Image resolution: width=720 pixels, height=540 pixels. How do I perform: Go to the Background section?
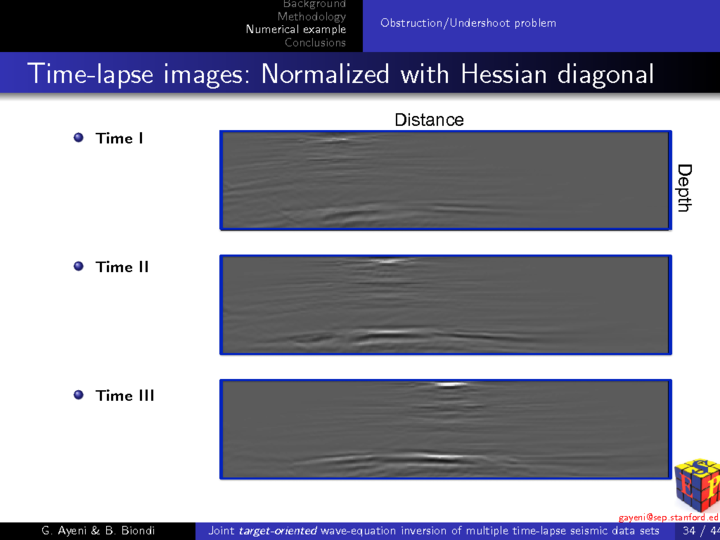pos(313,5)
